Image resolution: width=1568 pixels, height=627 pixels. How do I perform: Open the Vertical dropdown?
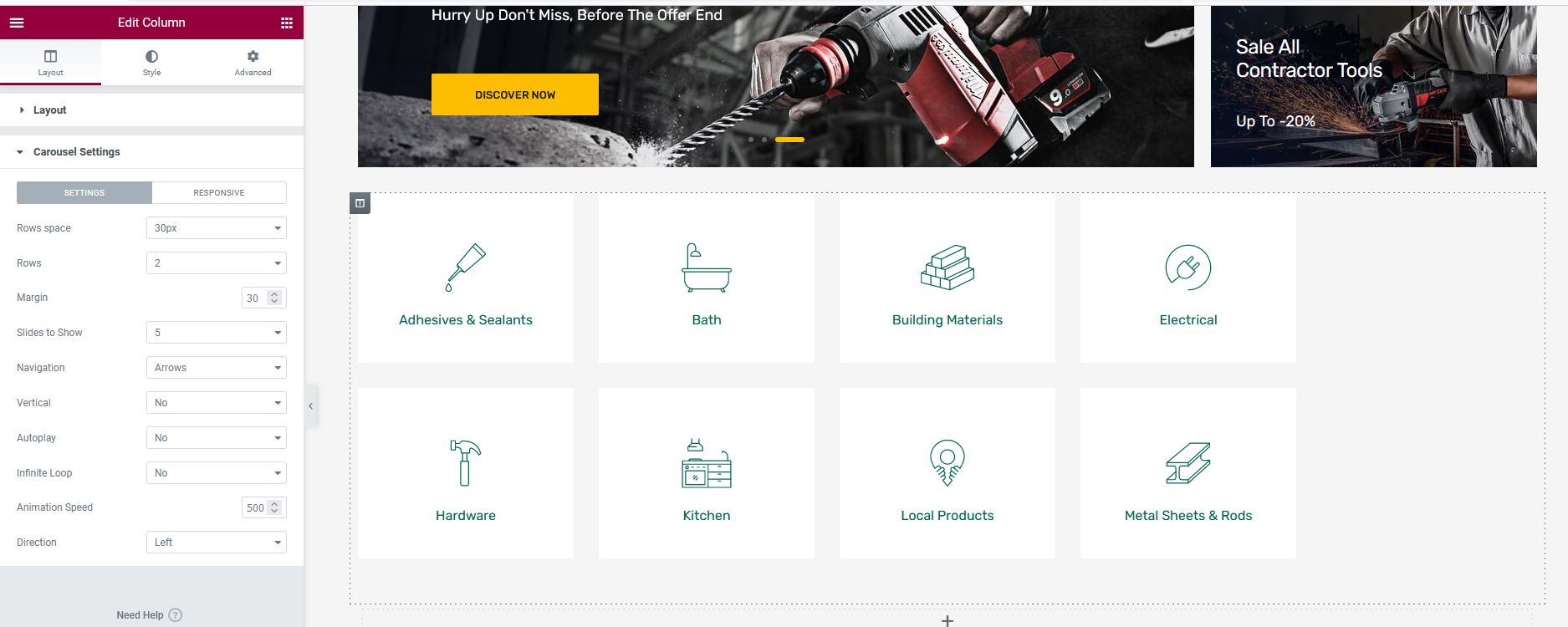pyautogui.click(x=217, y=403)
